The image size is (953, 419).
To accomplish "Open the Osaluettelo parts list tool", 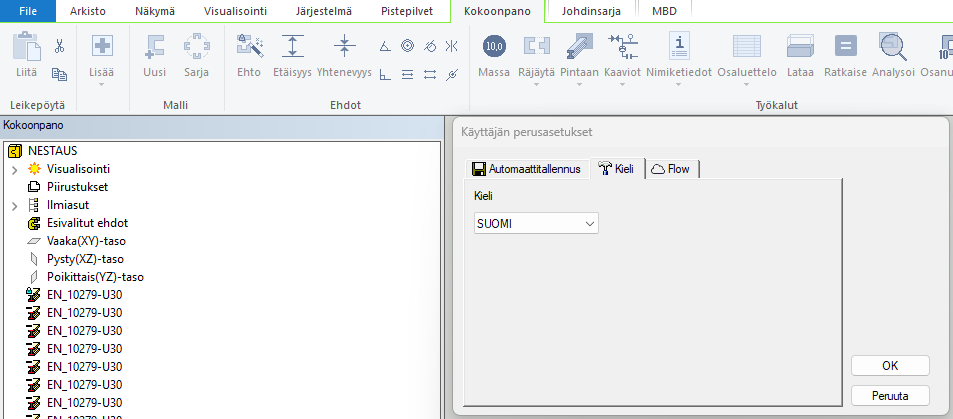I will click(746, 47).
